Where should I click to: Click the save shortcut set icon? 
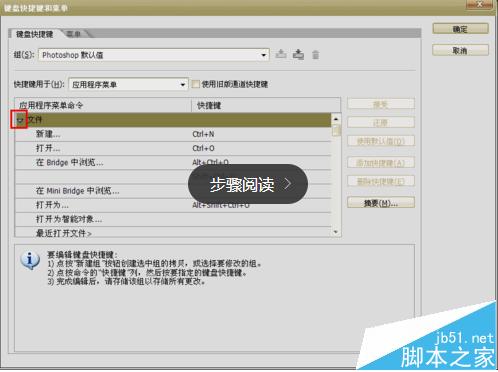click(281, 54)
